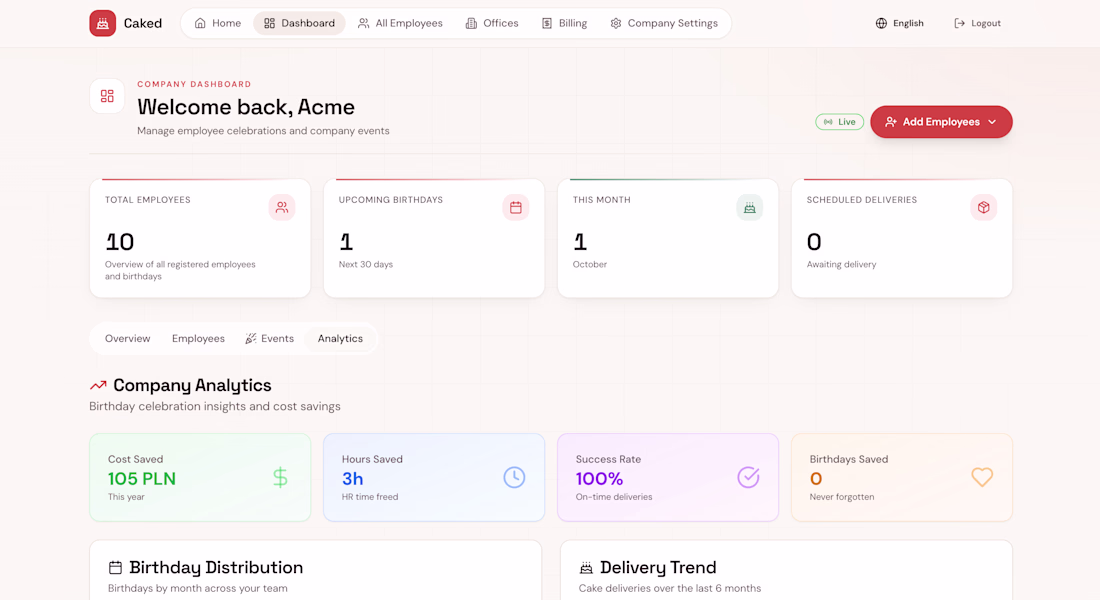Click the heart icon in Birthdays Saved
1100x600 pixels.
(982, 477)
